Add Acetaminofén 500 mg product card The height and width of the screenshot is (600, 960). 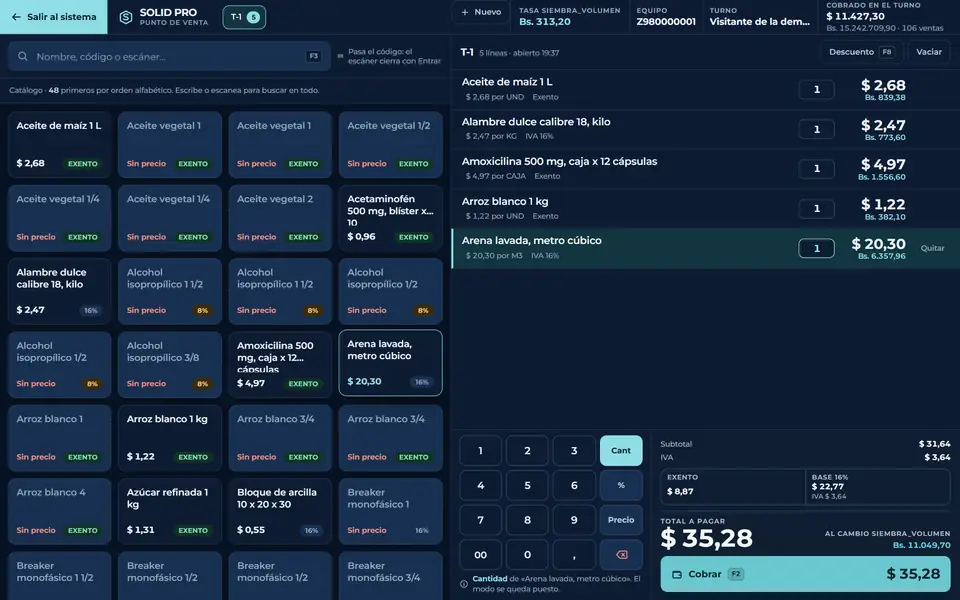(391, 218)
